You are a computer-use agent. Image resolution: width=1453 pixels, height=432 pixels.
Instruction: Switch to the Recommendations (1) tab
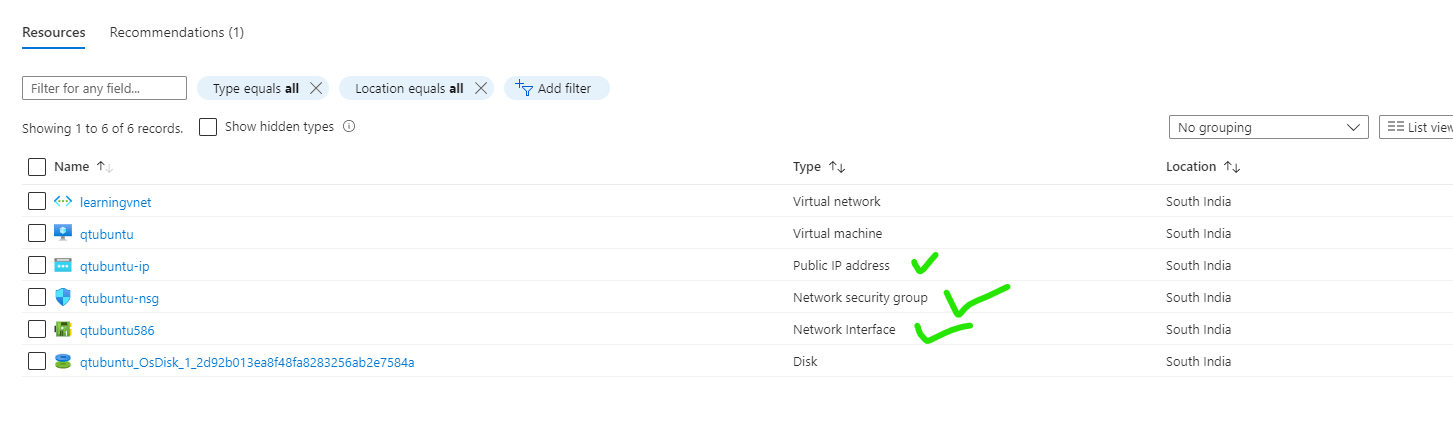(x=177, y=32)
